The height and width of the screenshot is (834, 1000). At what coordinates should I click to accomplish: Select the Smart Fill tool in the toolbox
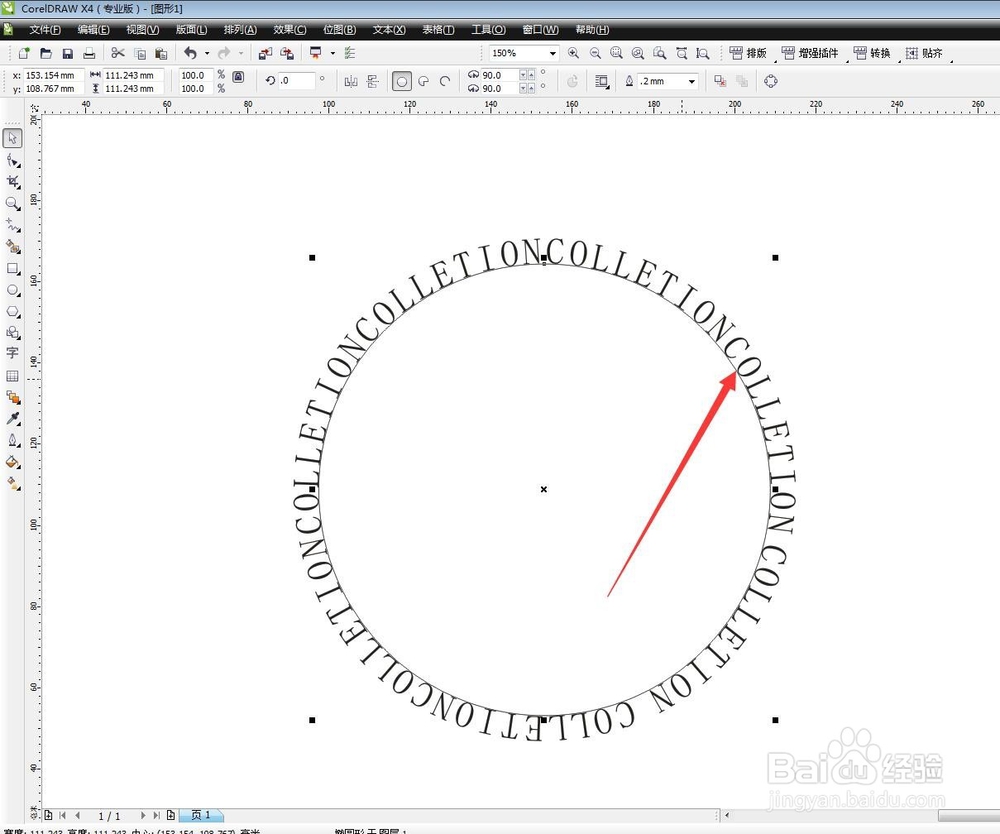13,247
